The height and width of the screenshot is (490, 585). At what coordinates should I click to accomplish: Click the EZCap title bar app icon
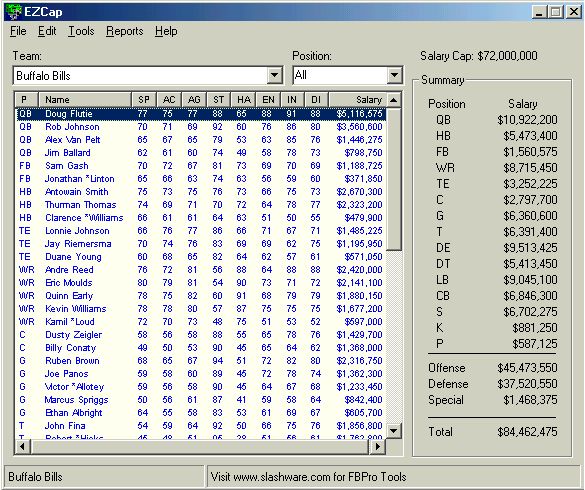click(x=14, y=12)
